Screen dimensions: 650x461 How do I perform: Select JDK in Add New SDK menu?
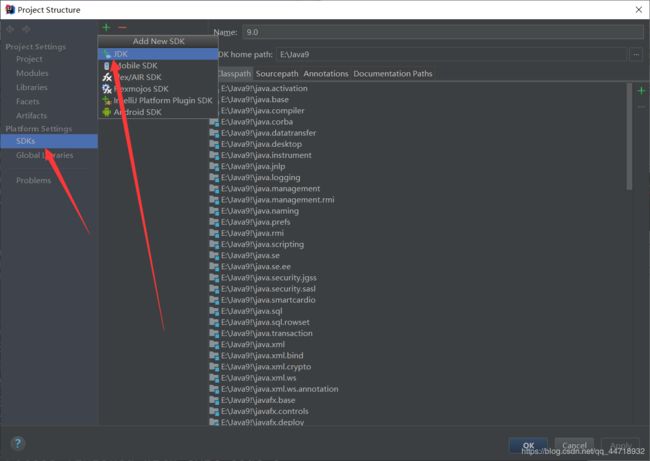click(158, 54)
